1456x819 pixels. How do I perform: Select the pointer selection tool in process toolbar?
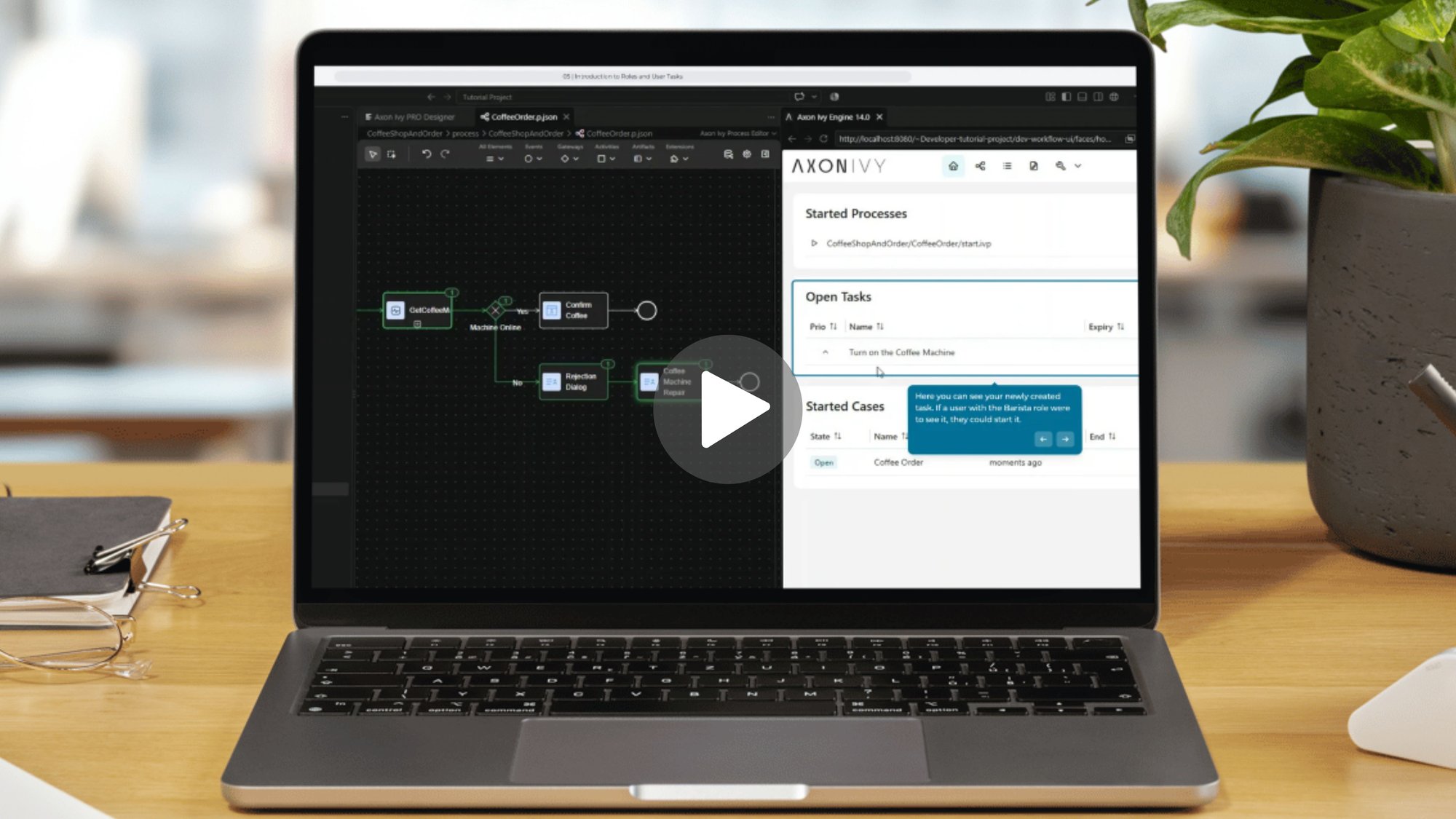pyautogui.click(x=373, y=154)
